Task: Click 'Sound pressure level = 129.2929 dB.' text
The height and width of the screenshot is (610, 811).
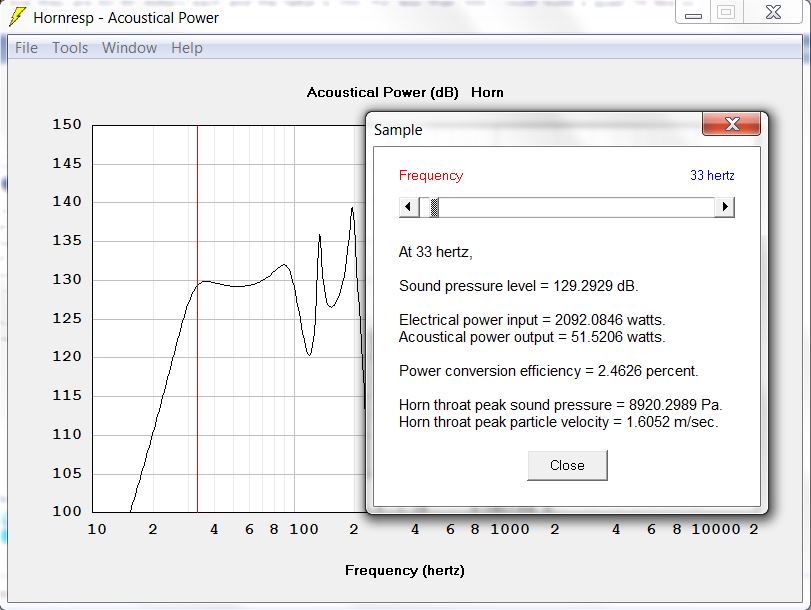Action: [519, 286]
